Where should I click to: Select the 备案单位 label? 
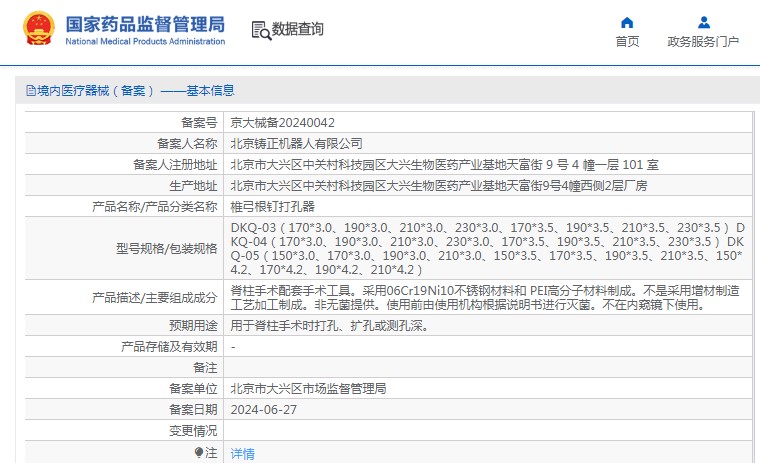pyautogui.click(x=193, y=389)
